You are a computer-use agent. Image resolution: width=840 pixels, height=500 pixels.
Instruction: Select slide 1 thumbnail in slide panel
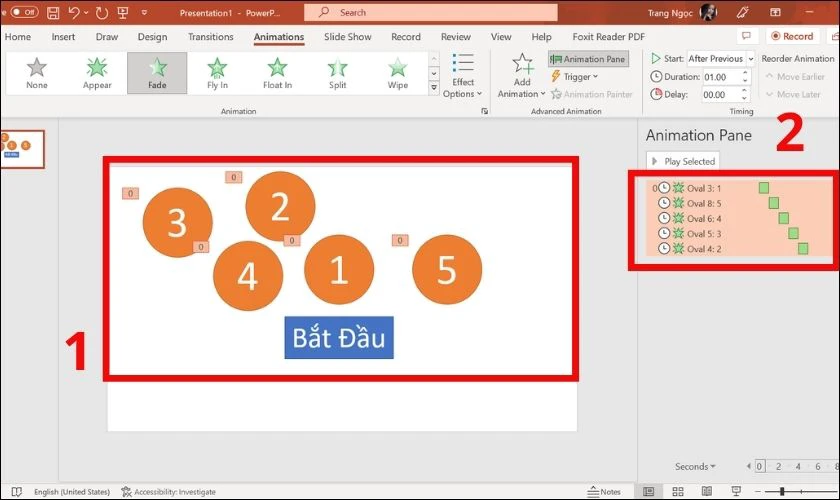click(x=22, y=149)
